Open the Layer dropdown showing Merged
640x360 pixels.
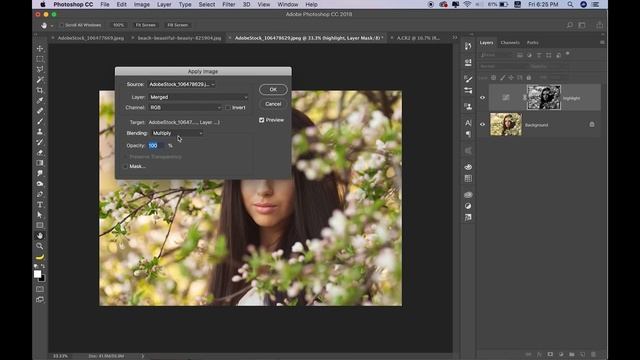[198, 97]
